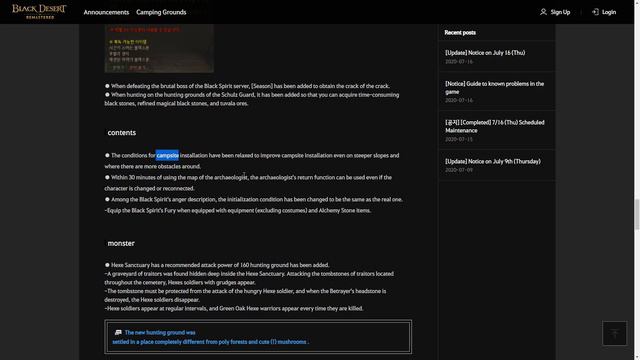Click 'Within 30 minutes of using the map' line
Screen dimensions: 640x360
(x=248, y=183)
